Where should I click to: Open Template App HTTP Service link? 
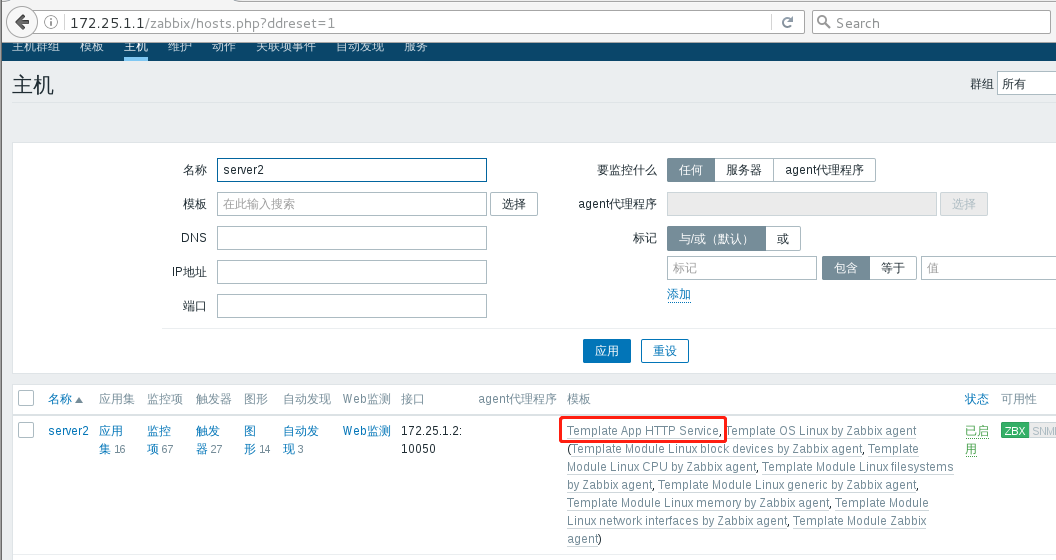pyautogui.click(x=643, y=431)
